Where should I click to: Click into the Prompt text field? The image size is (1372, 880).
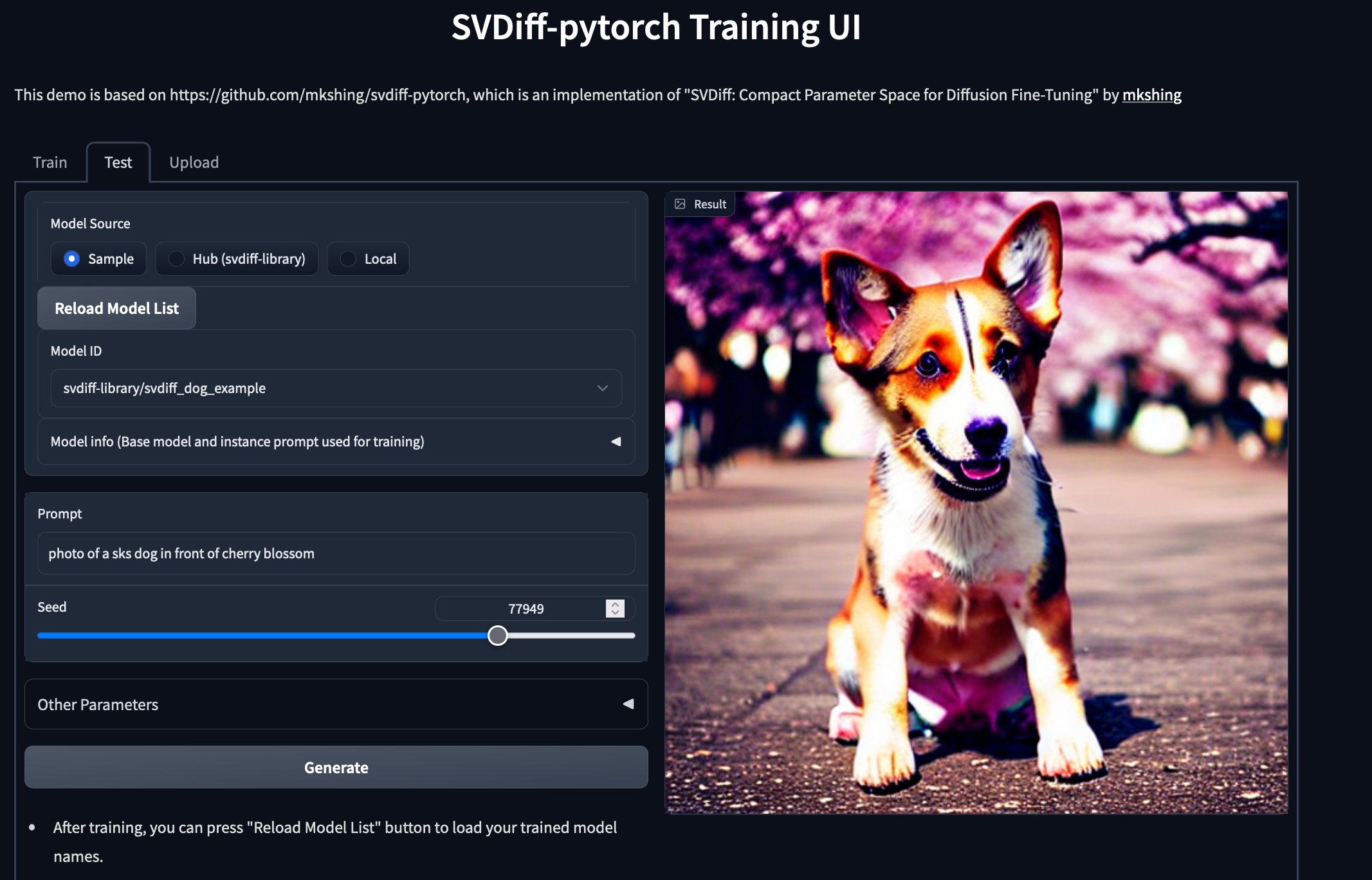(336, 553)
